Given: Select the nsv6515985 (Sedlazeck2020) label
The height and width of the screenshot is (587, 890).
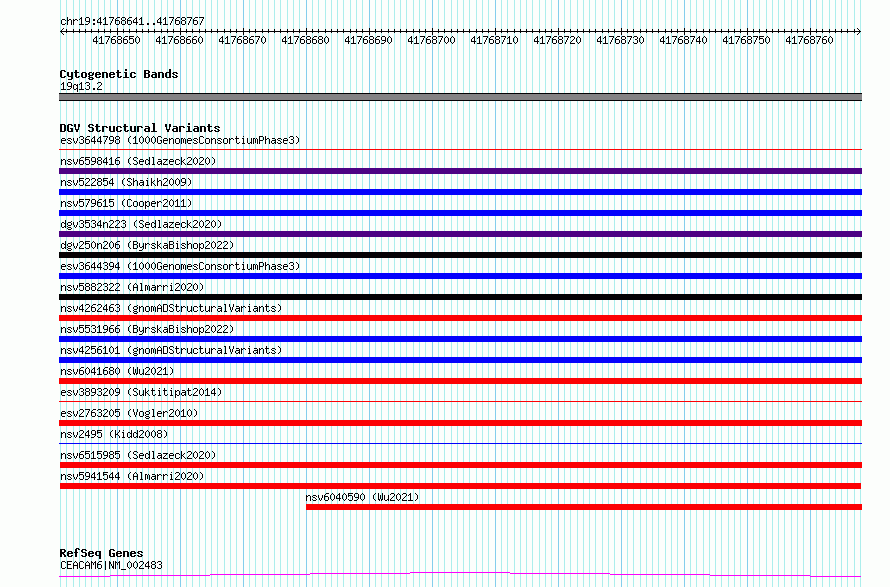Looking at the screenshot, I should tap(138, 455).
